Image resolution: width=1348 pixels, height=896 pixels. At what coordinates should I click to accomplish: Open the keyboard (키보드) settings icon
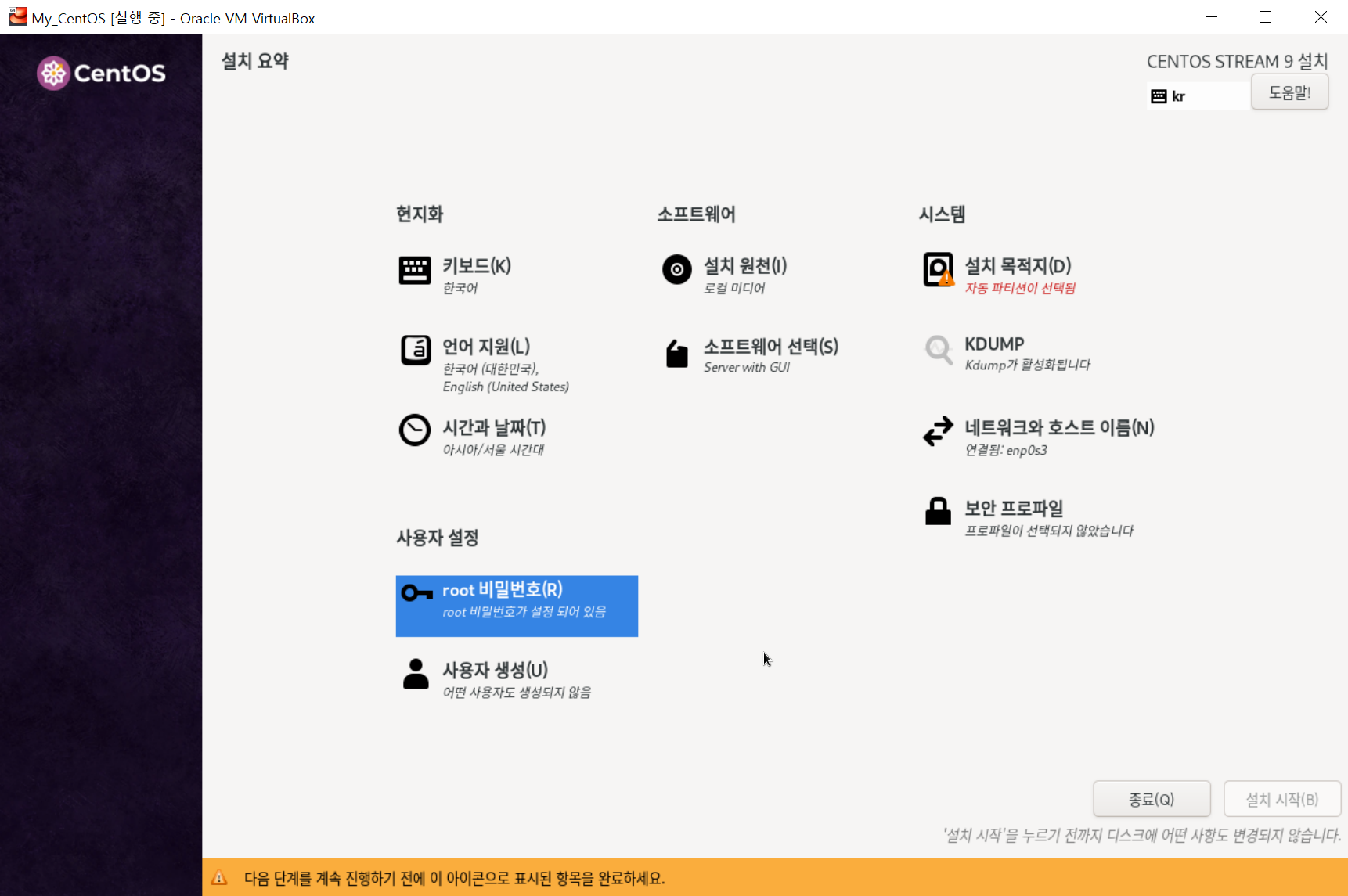point(415,271)
